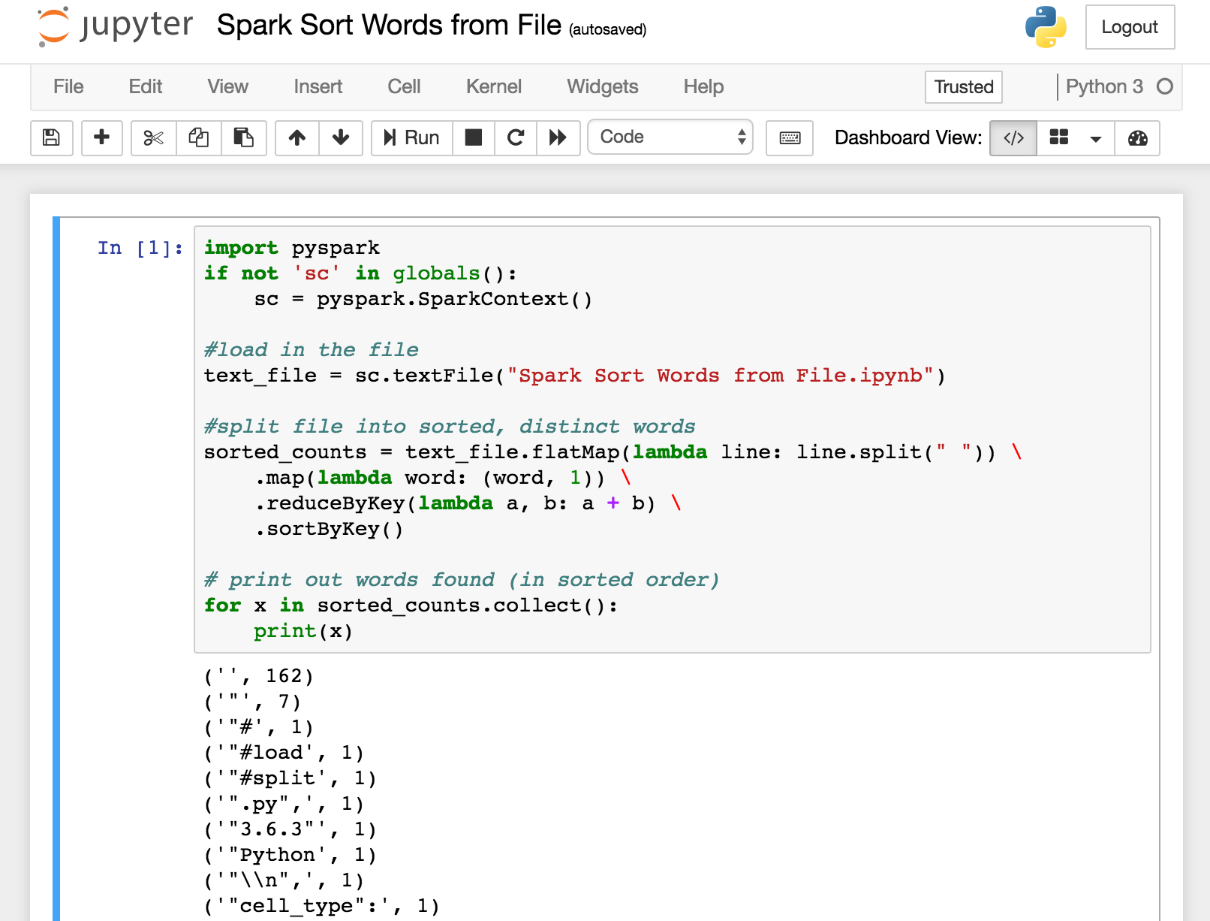Open the File menu
Image resolution: width=1210 pixels, height=921 pixels.
pyautogui.click(x=68, y=87)
